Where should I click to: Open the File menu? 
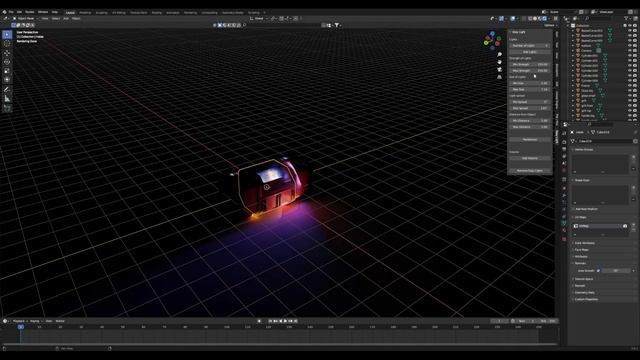11,12
